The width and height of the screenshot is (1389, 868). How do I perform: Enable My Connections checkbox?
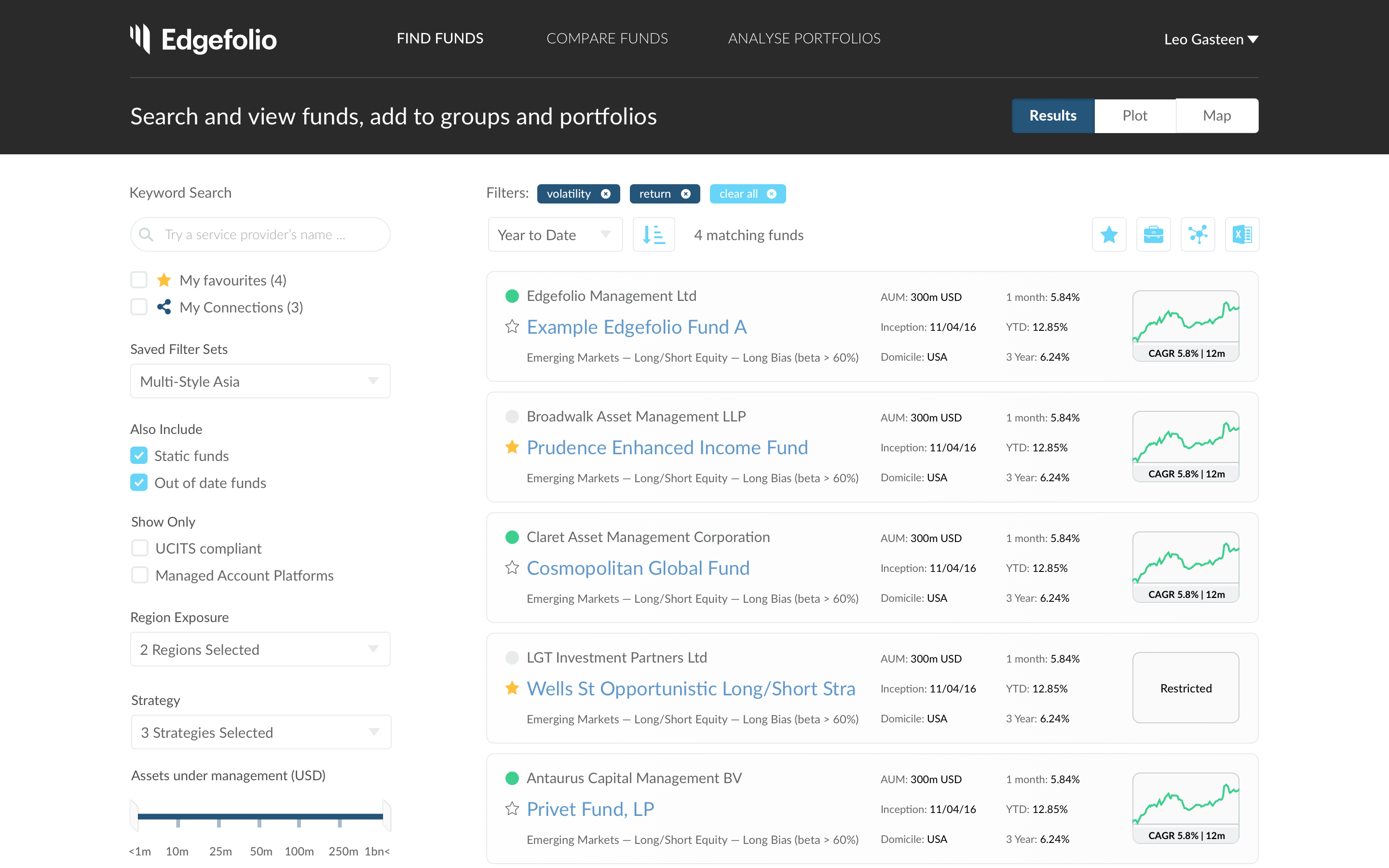(x=139, y=307)
